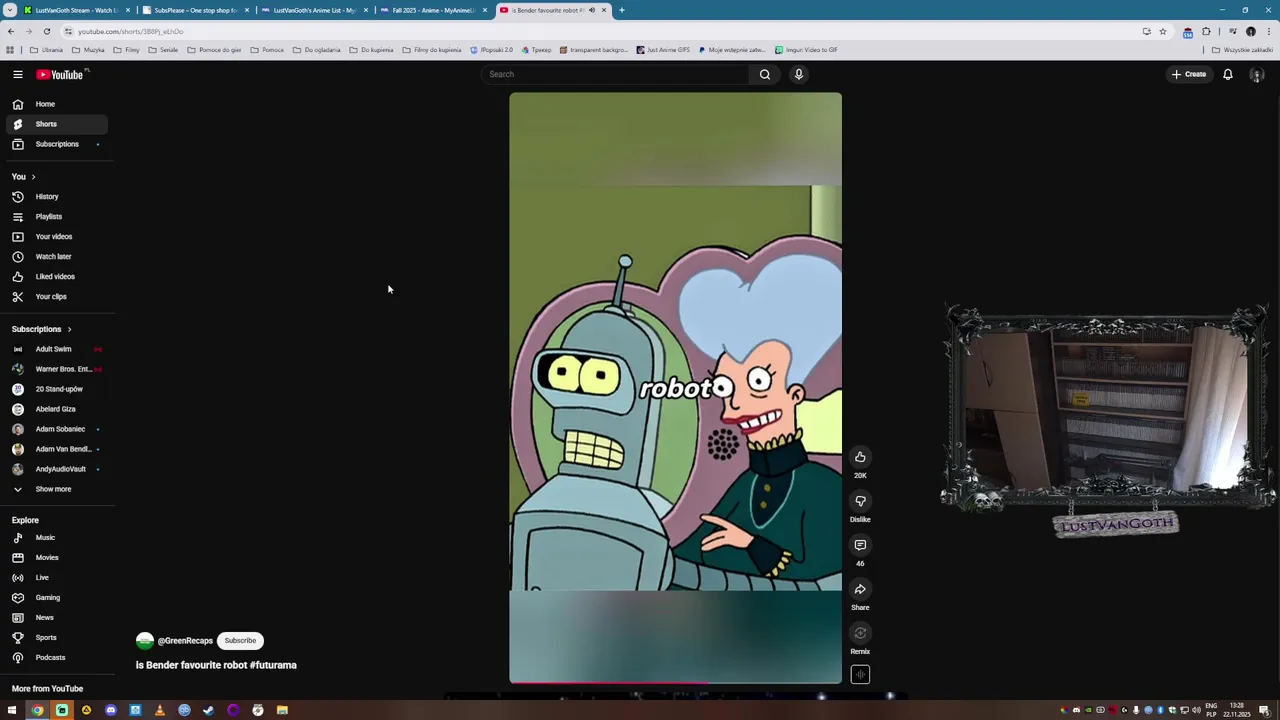Focus the YouTube Search box

[x=615, y=74]
